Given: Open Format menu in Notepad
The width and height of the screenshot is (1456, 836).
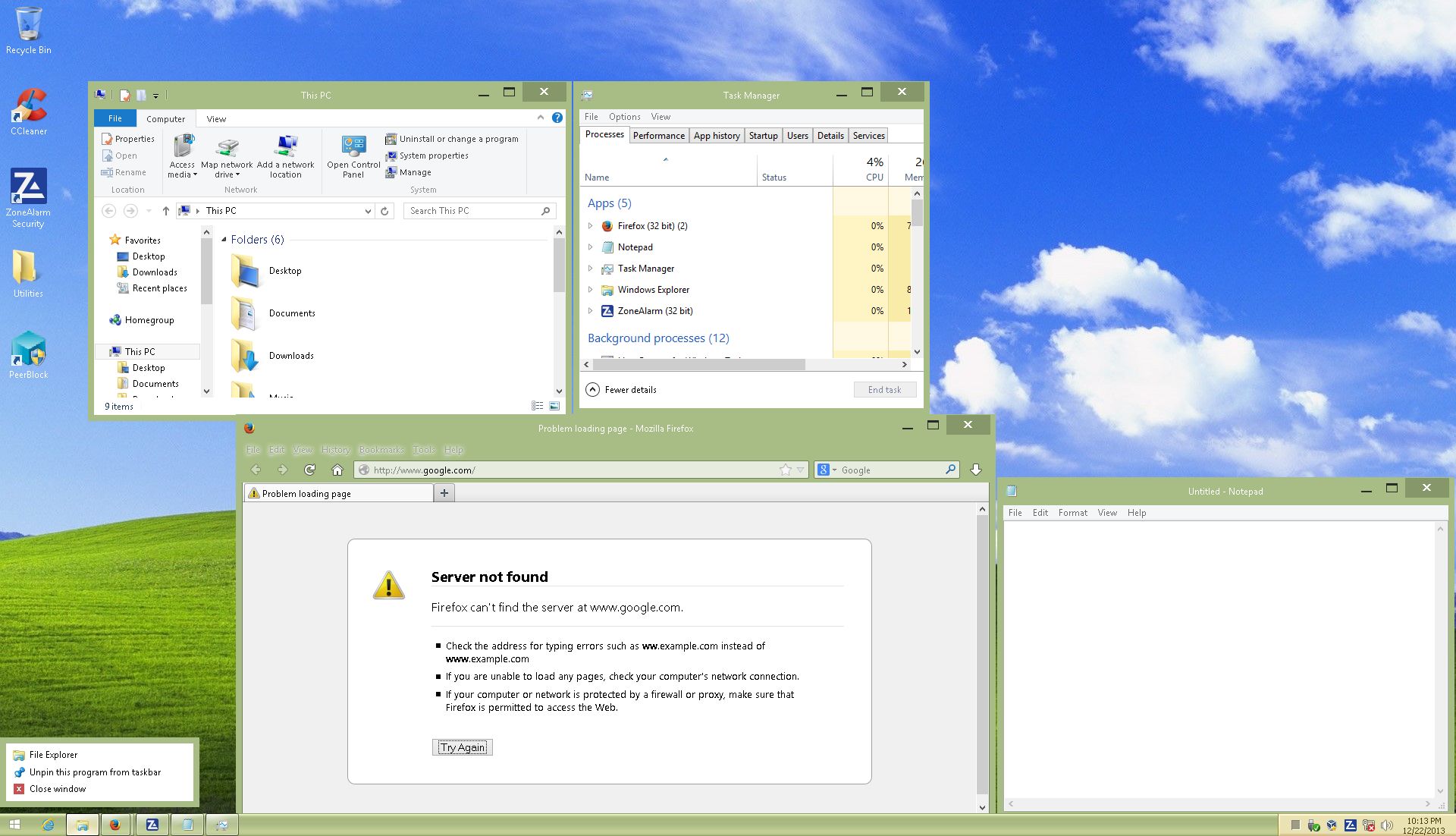Looking at the screenshot, I should pyautogui.click(x=1073, y=513).
